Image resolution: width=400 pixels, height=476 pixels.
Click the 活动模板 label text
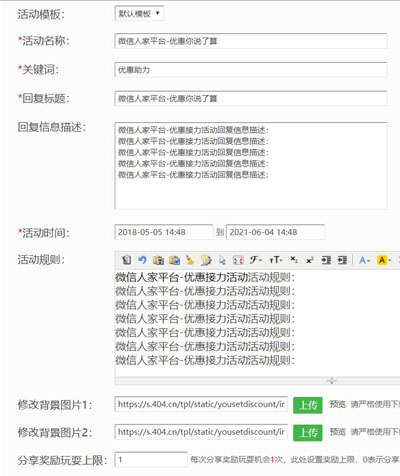click(41, 14)
